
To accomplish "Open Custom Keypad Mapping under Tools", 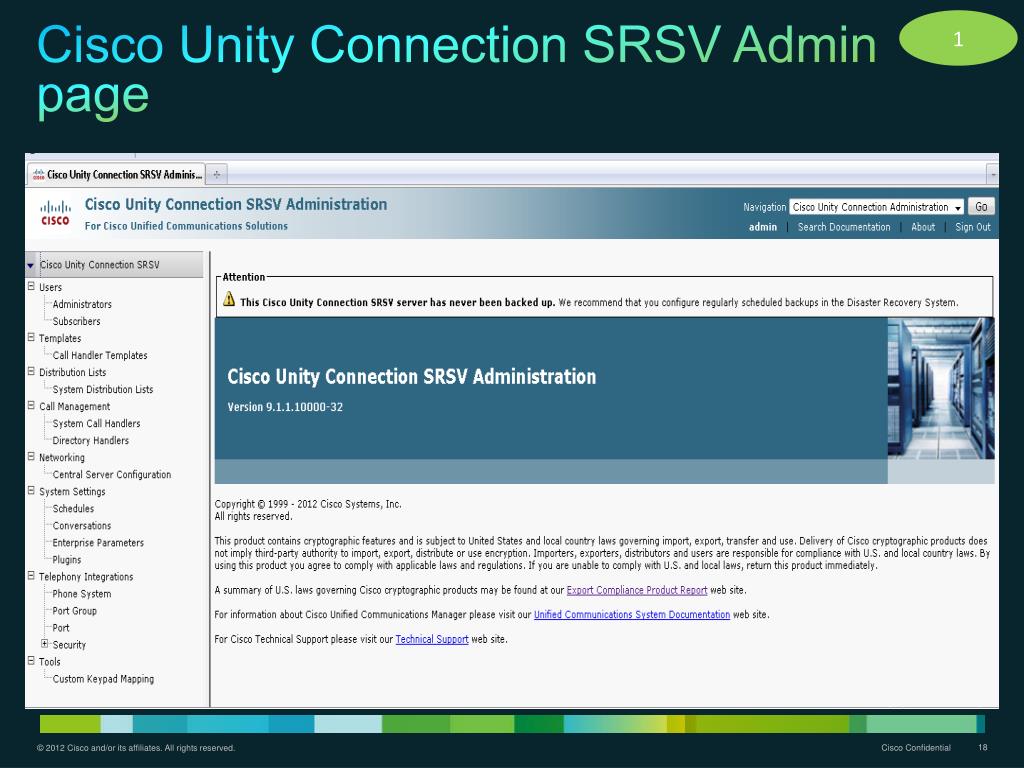I will coord(103,679).
